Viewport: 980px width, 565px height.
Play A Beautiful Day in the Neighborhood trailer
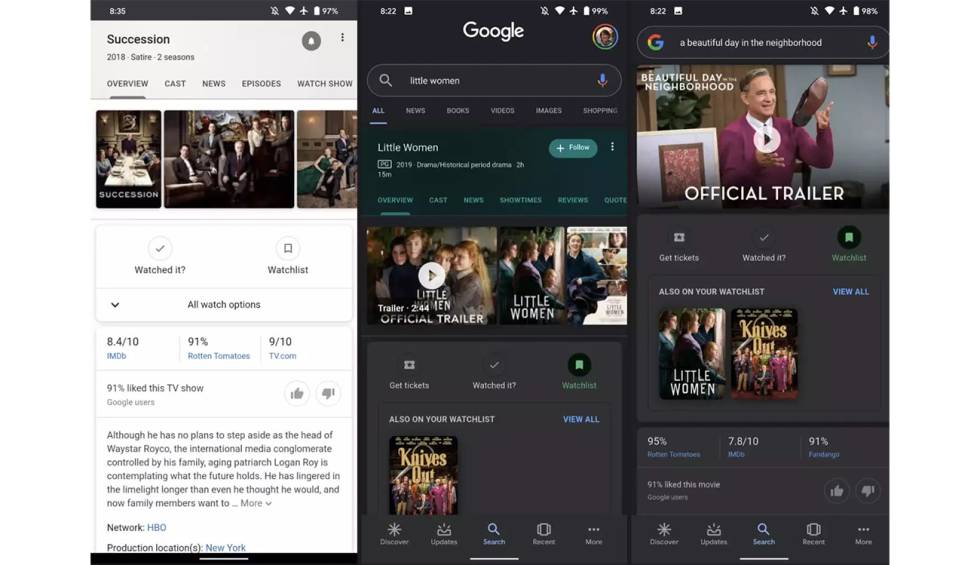pos(767,139)
